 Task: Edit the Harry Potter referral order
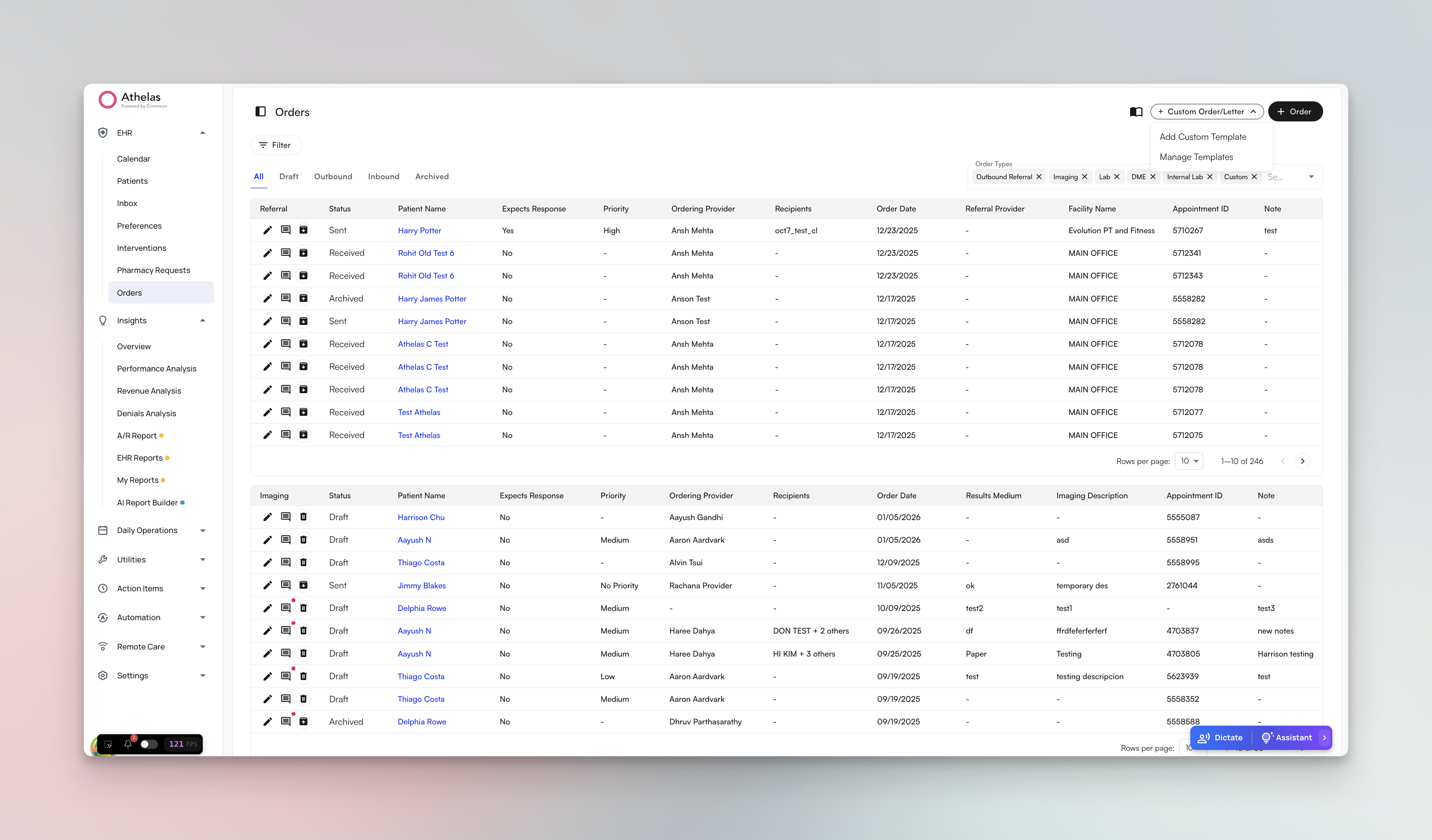267,230
